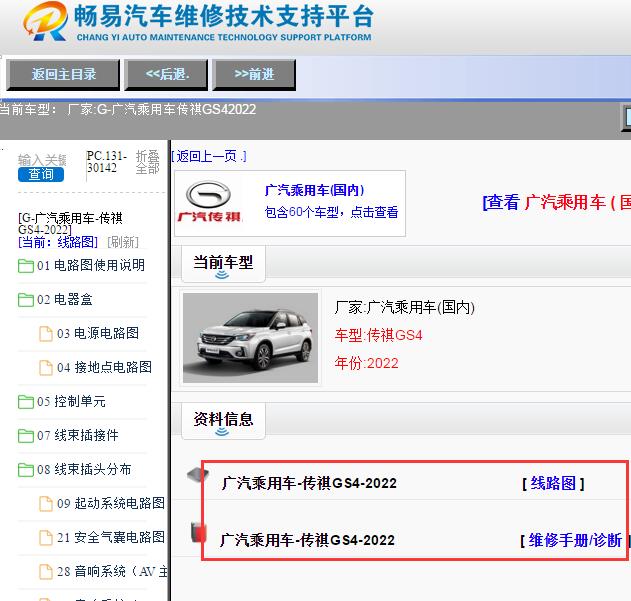Select the 当前车型 tab

coord(223,263)
